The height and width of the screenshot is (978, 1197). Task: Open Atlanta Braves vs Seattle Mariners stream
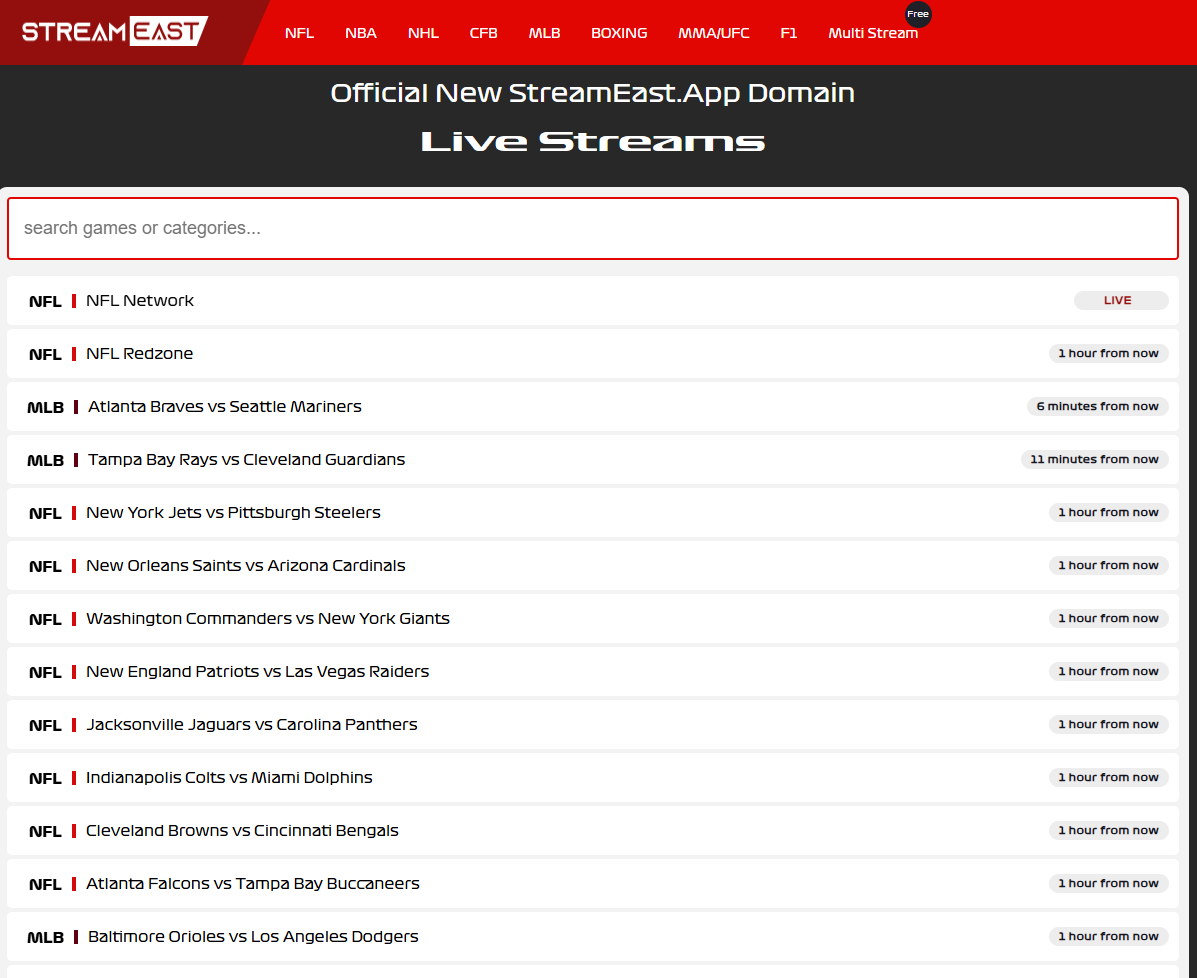click(x=592, y=406)
